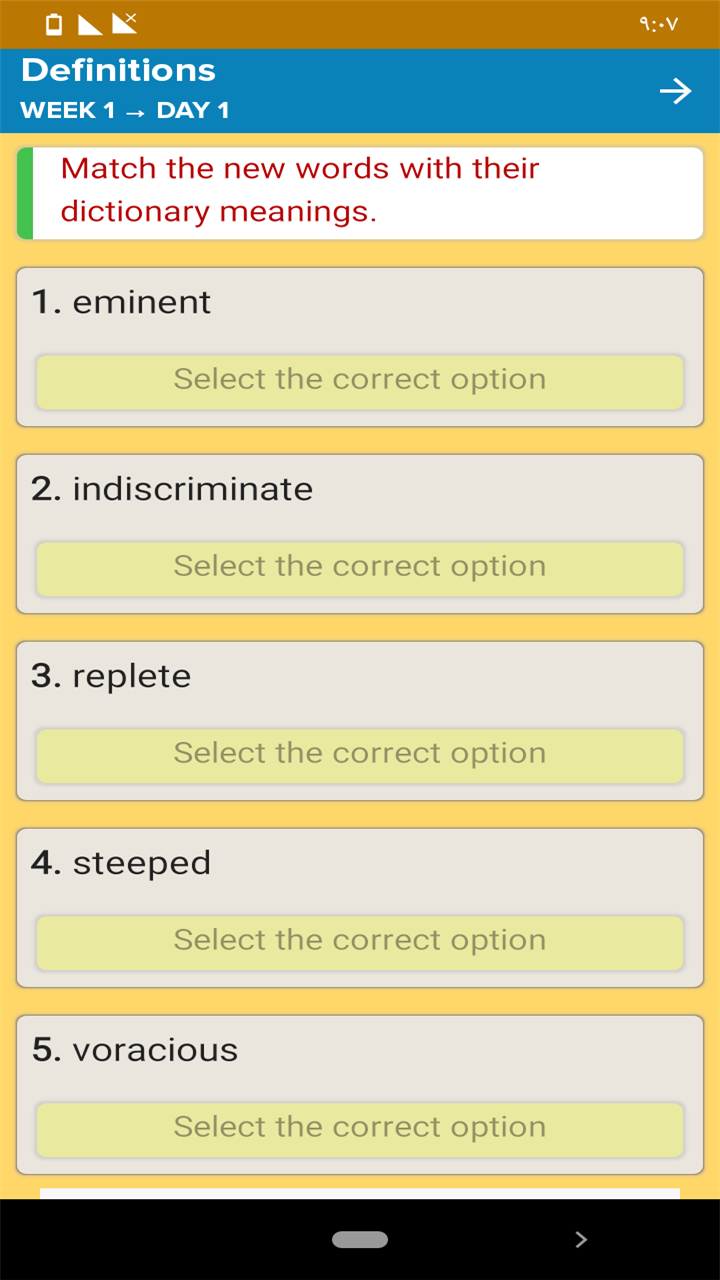
Task: Expand the option selector for steeped
Action: coord(360,942)
